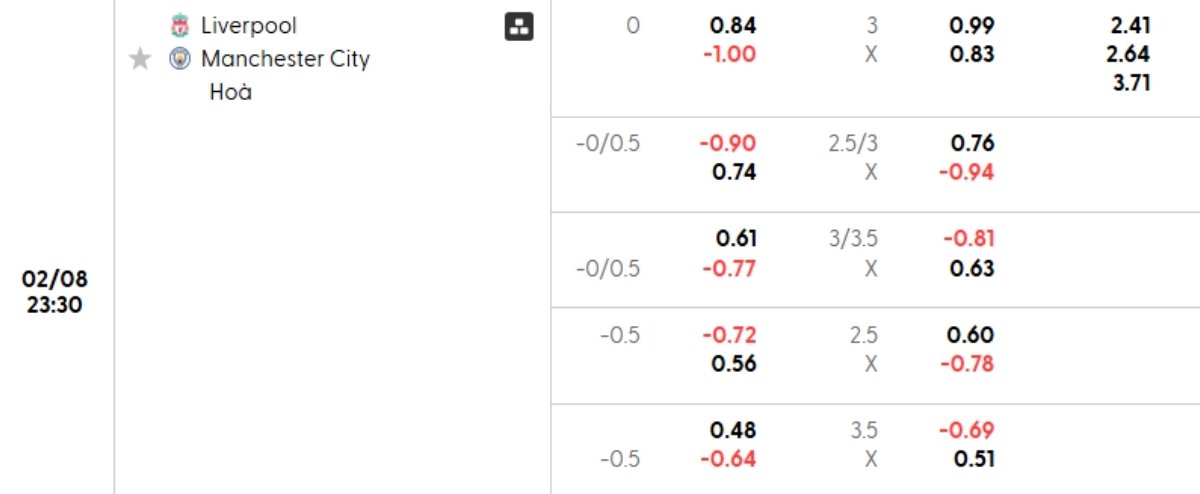
Task: Open the Liverpool team link
Action: pos(248,26)
